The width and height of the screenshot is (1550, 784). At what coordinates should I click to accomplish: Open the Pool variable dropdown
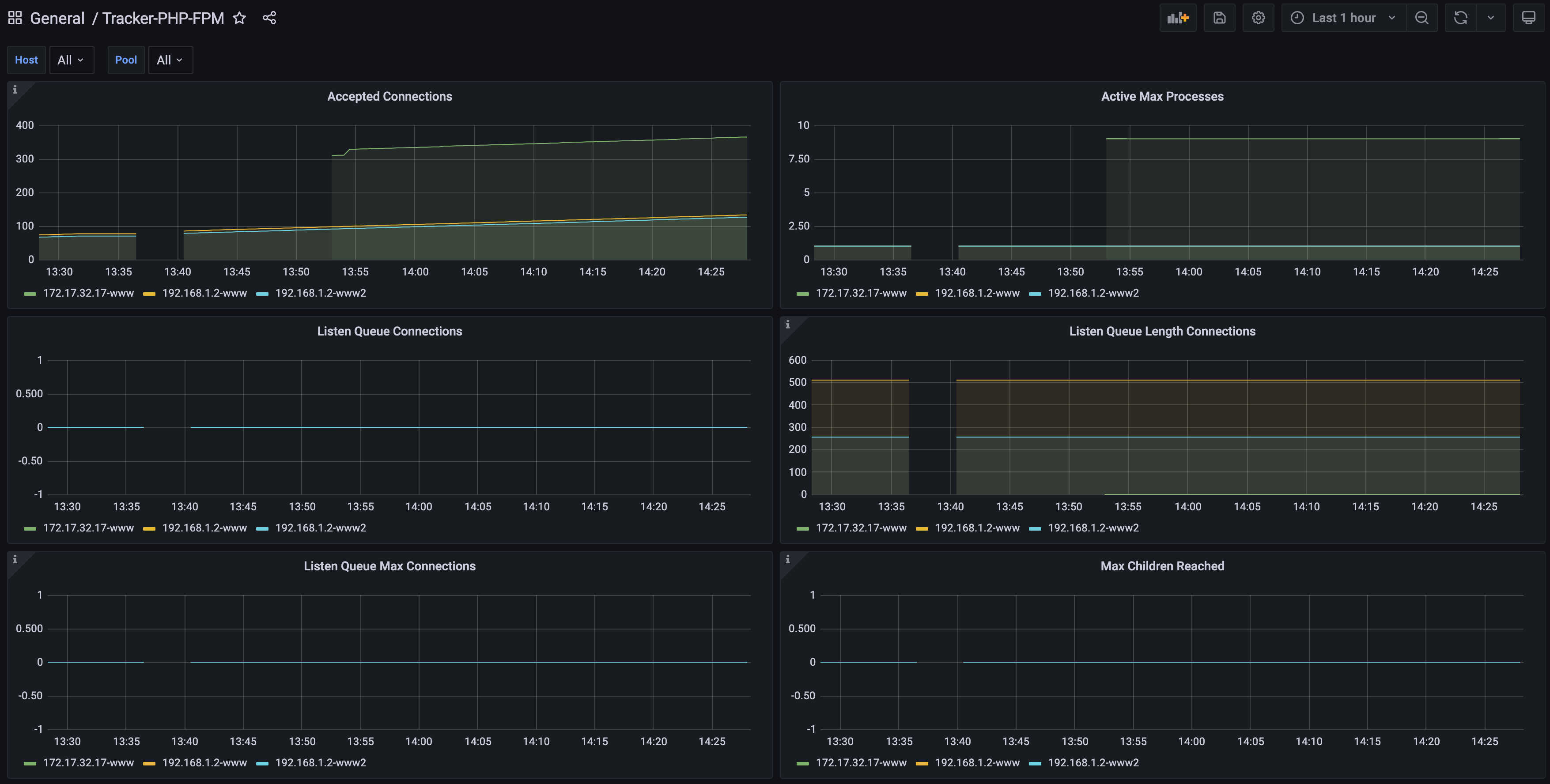click(x=170, y=60)
